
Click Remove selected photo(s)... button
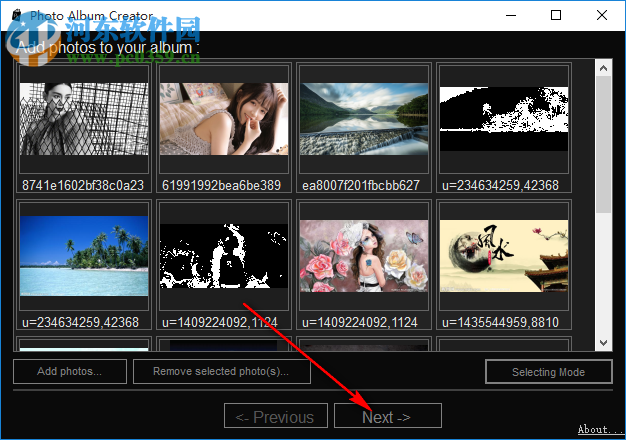click(222, 371)
